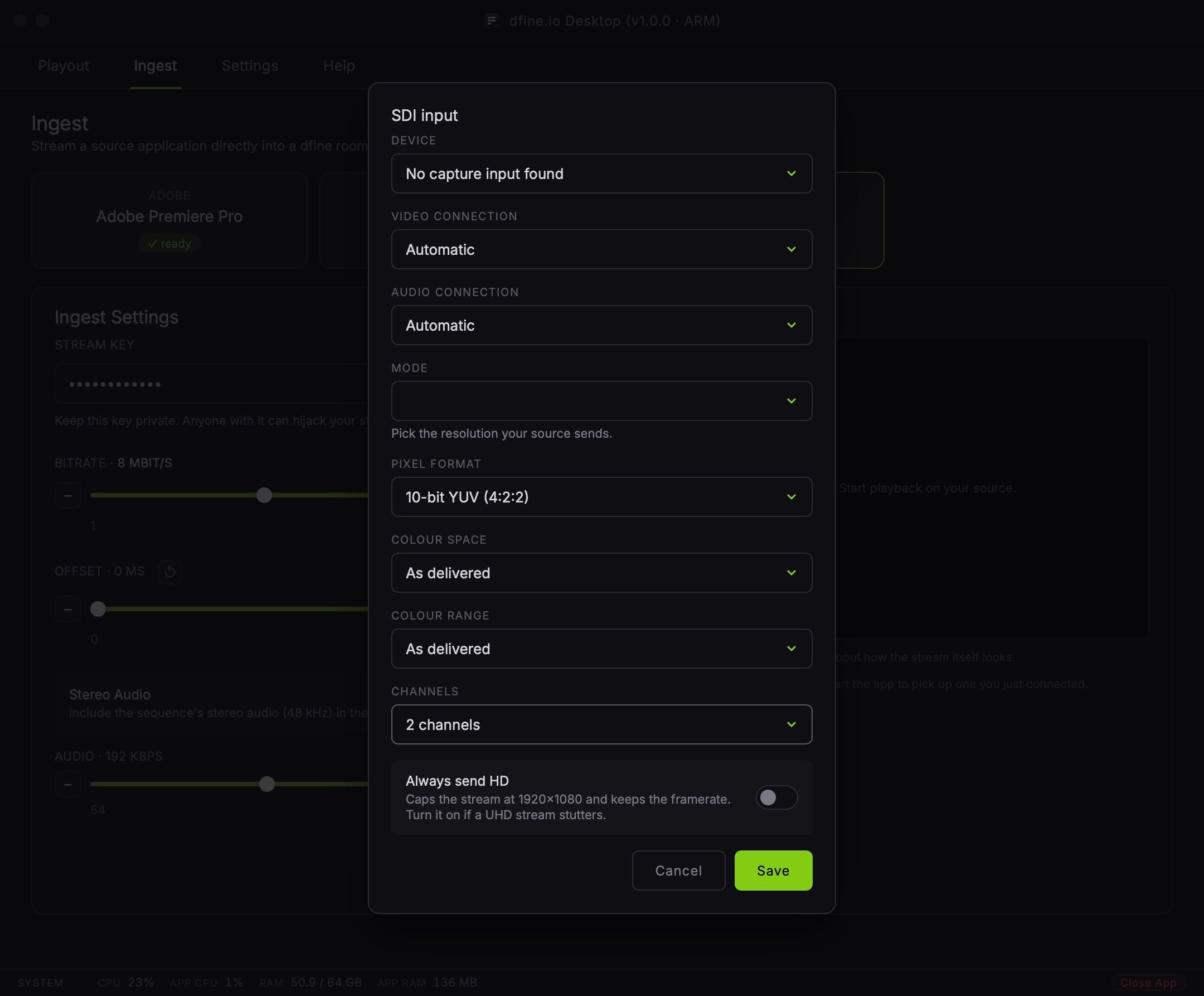Screen dimensions: 1204x996
Task: Open the Pixel Format dropdown
Action: click(x=601, y=496)
